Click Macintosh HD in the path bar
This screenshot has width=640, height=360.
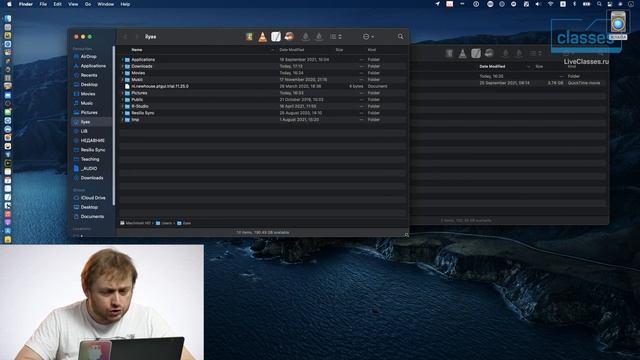click(x=136, y=223)
